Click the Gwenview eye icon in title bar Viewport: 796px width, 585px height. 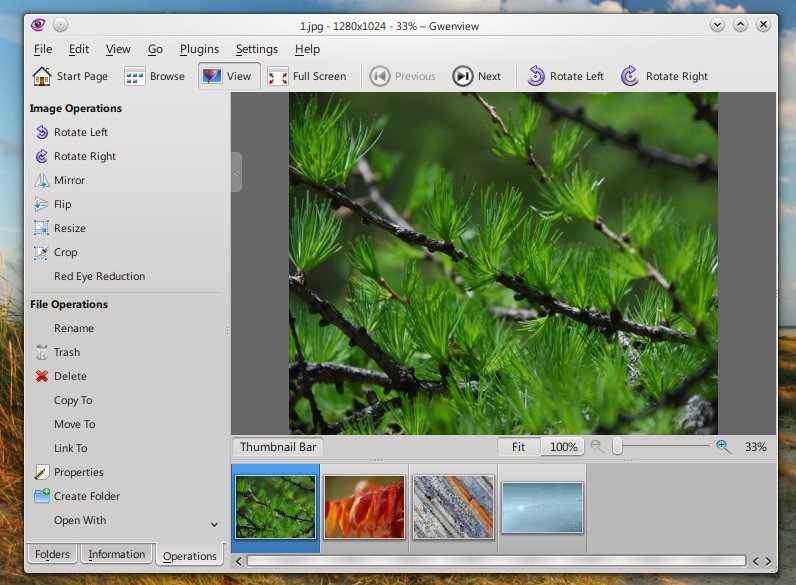point(38,24)
